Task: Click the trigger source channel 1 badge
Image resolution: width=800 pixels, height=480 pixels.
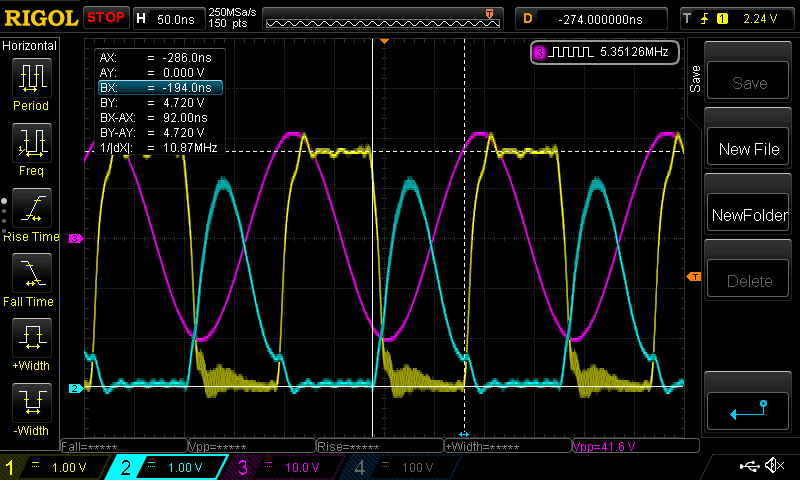Action: coord(722,19)
